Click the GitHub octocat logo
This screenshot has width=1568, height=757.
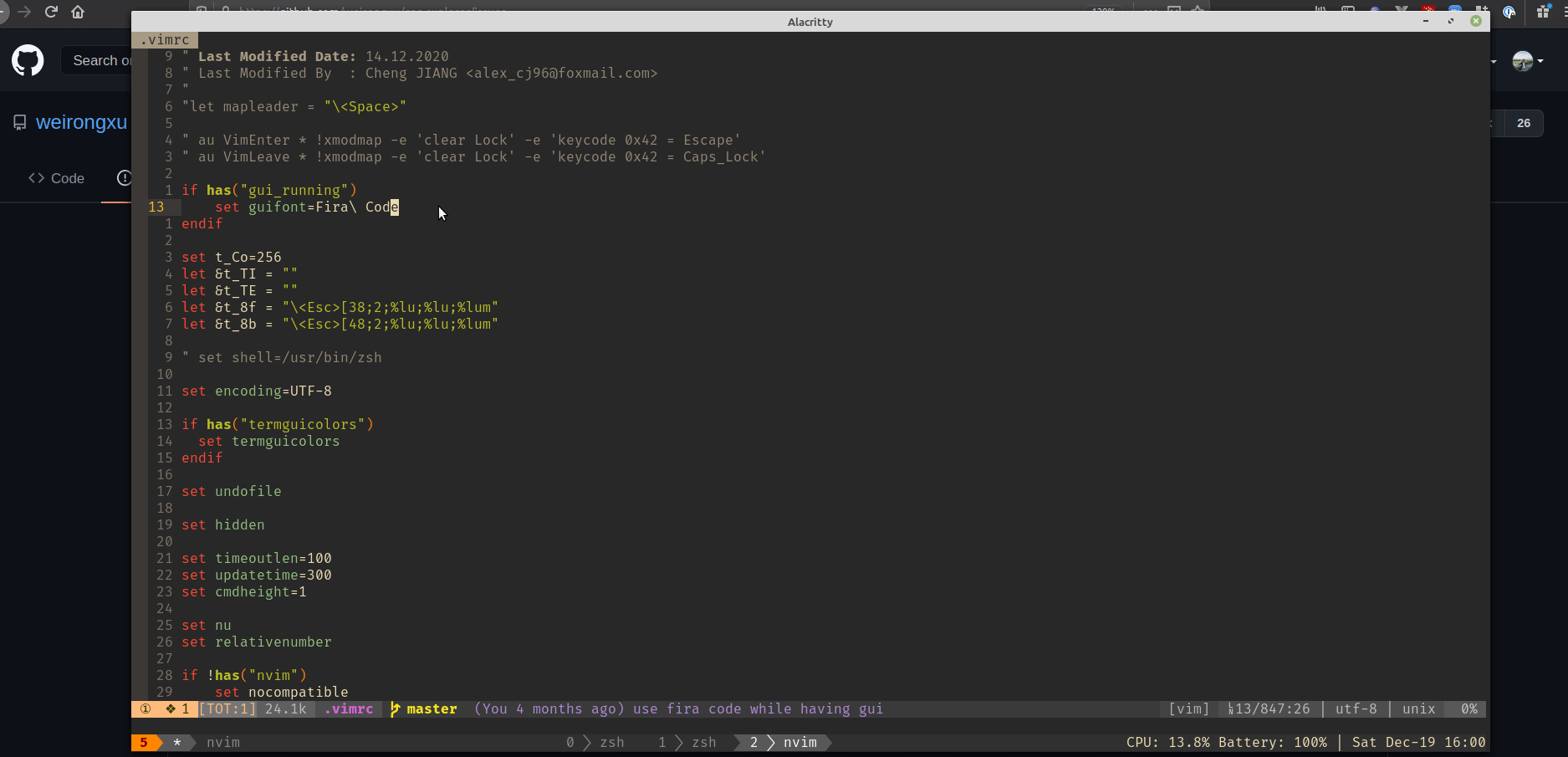point(28,60)
